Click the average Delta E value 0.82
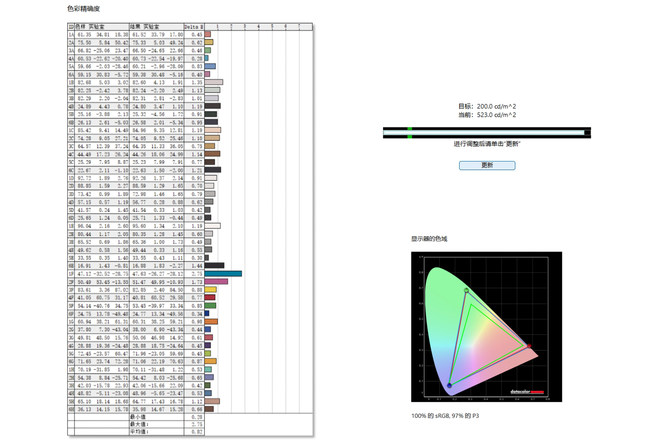670x447 pixels. (197, 432)
